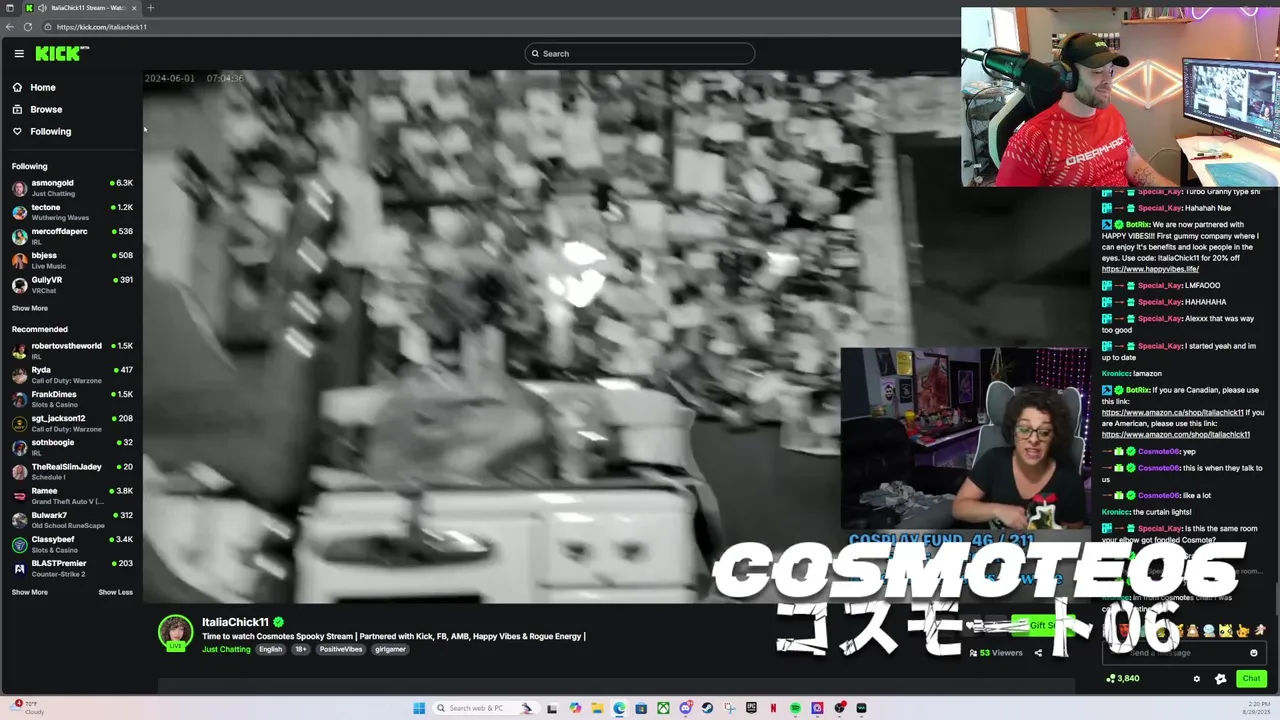Open Microsoft Store from the taskbar
Screen dimensions: 1280x720
[x=641, y=708]
